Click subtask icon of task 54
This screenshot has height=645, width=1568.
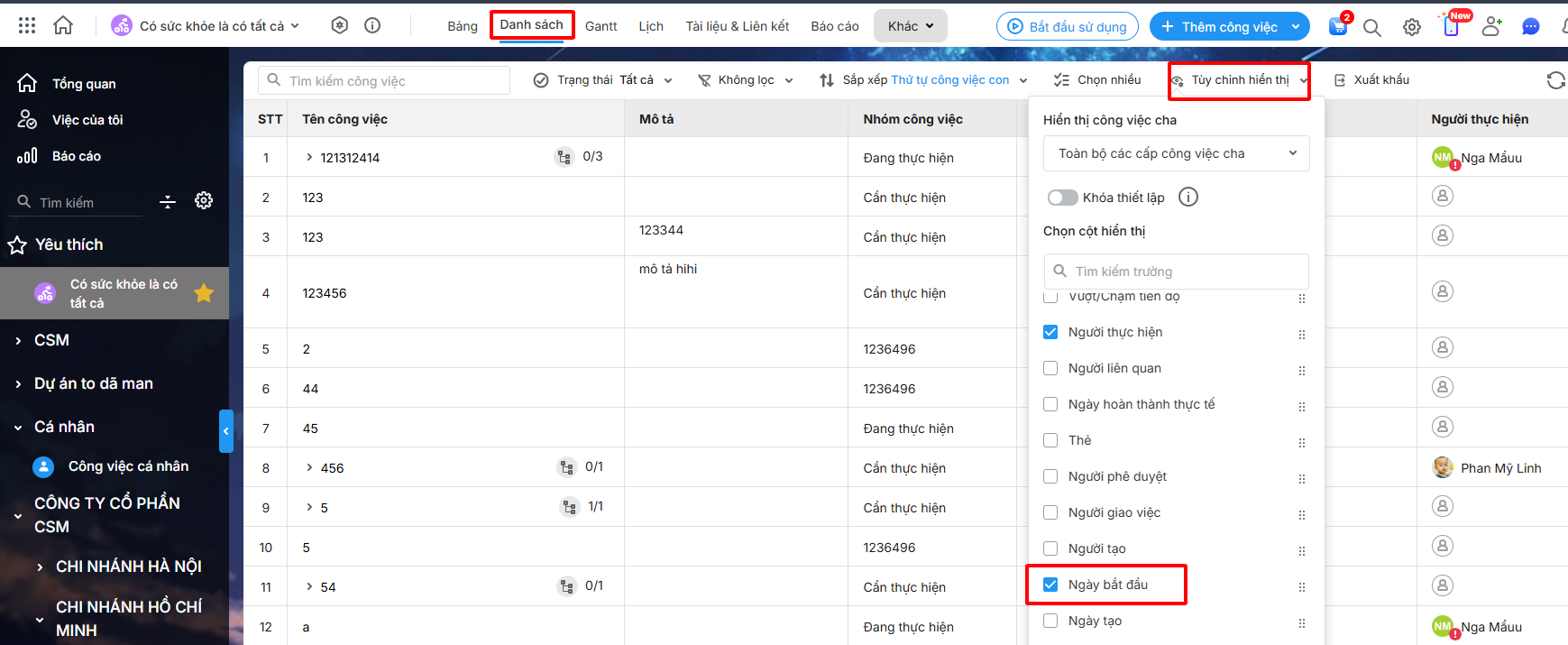pos(567,586)
